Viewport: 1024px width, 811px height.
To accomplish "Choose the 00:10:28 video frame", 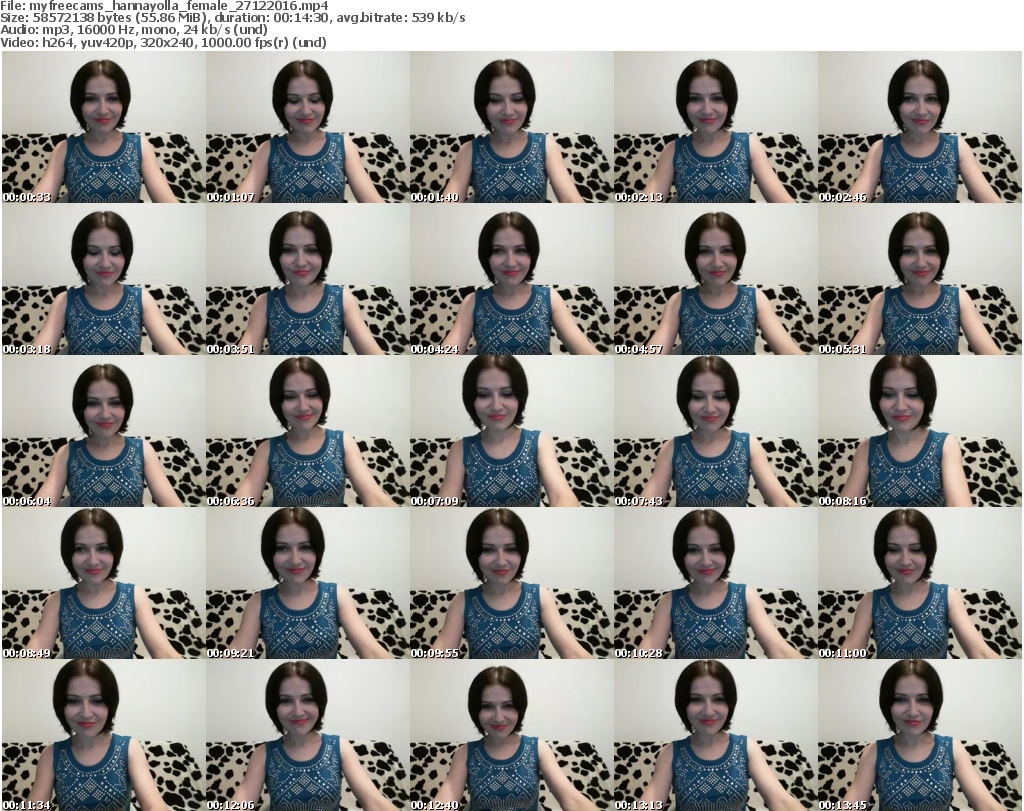I will coord(715,583).
